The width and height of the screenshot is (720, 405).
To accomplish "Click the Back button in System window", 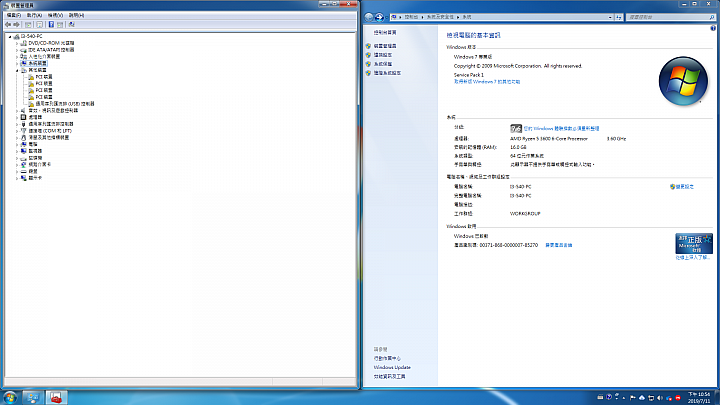I will [x=369, y=17].
